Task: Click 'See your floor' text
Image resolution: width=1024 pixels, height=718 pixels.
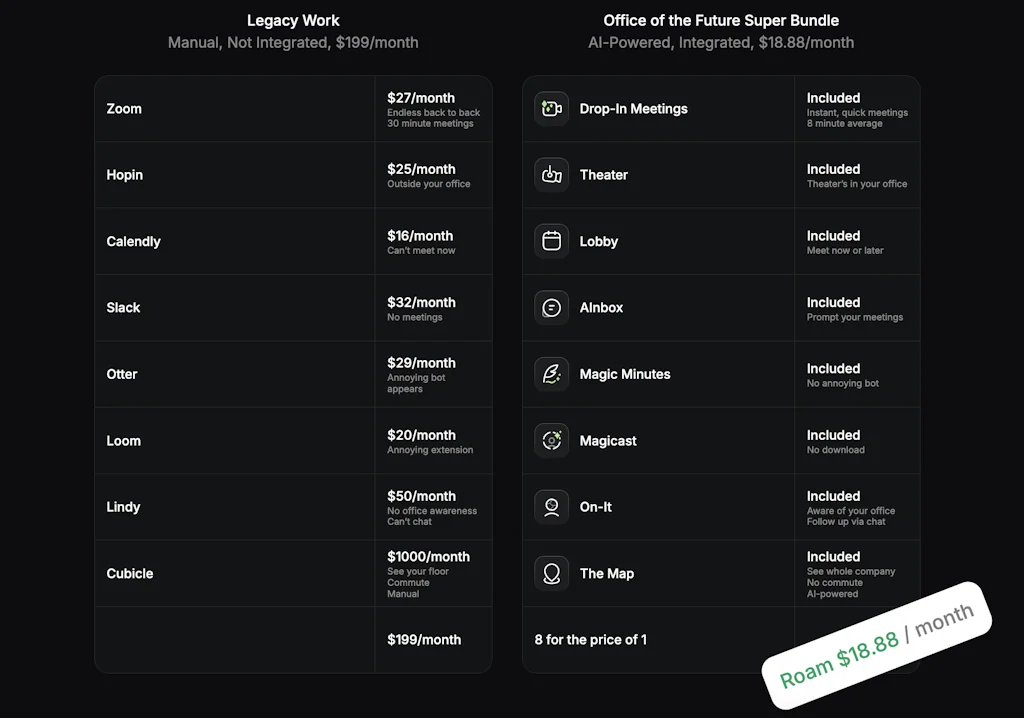Action: pyautogui.click(x=418, y=571)
